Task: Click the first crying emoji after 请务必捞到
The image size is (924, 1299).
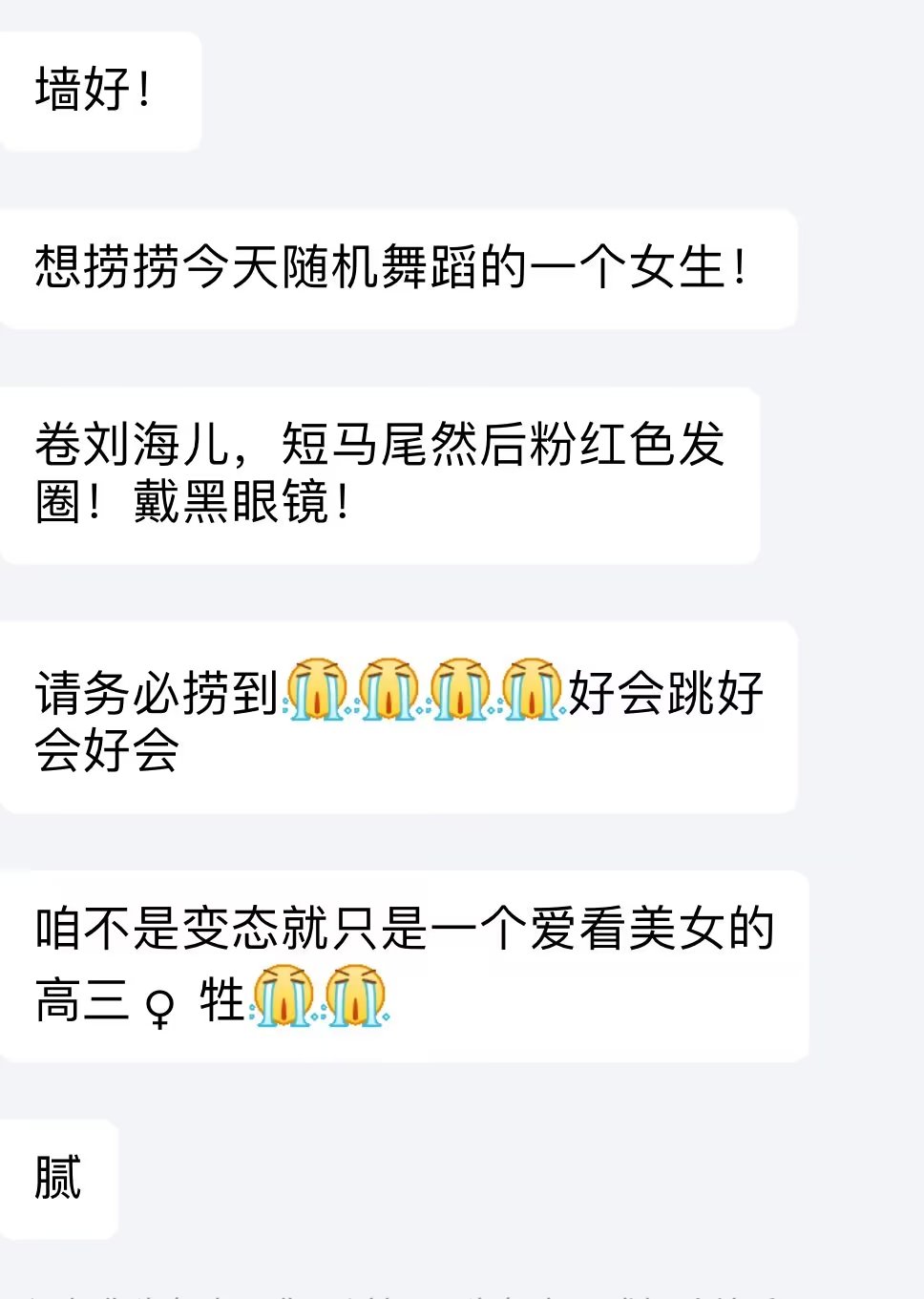Action: 317,689
